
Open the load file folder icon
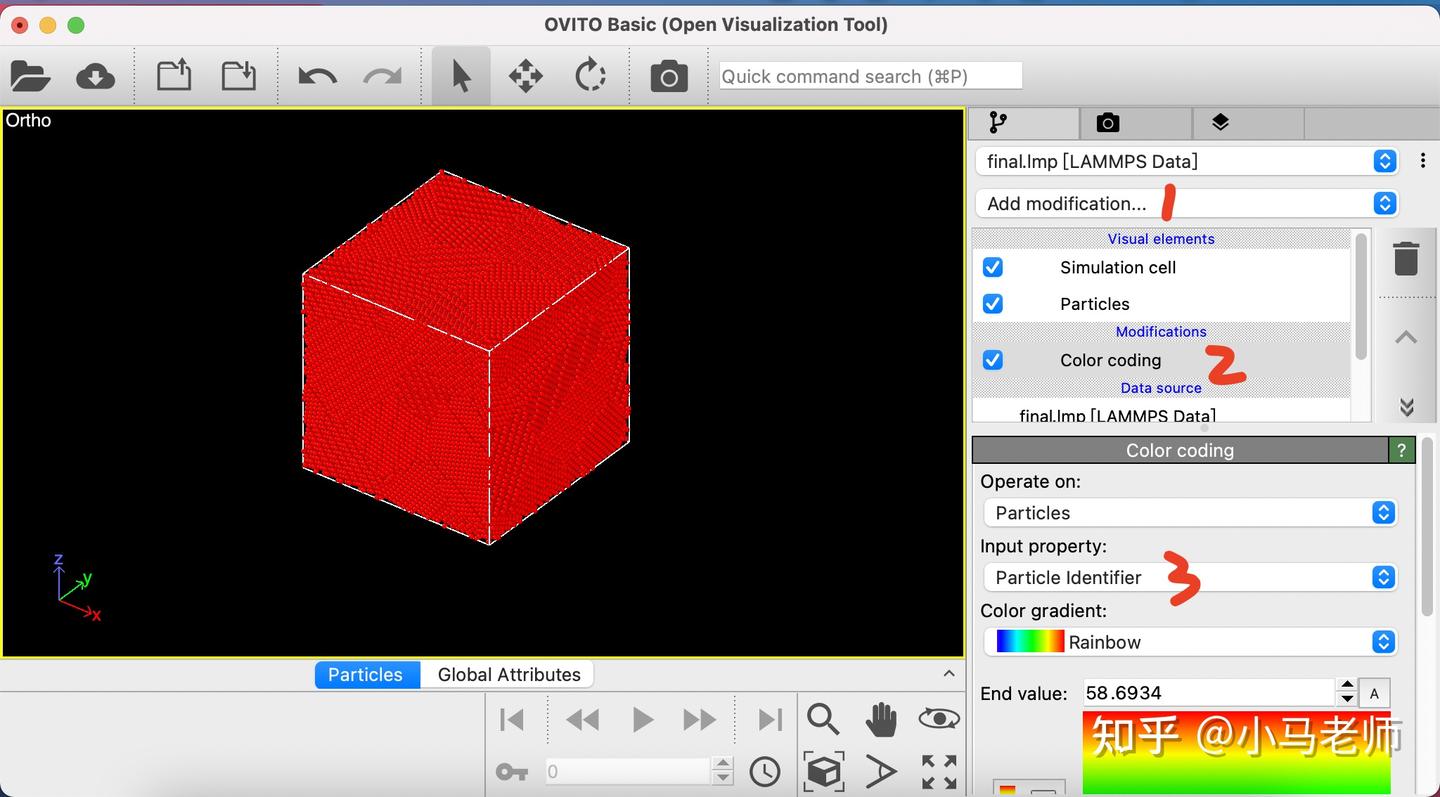point(30,76)
